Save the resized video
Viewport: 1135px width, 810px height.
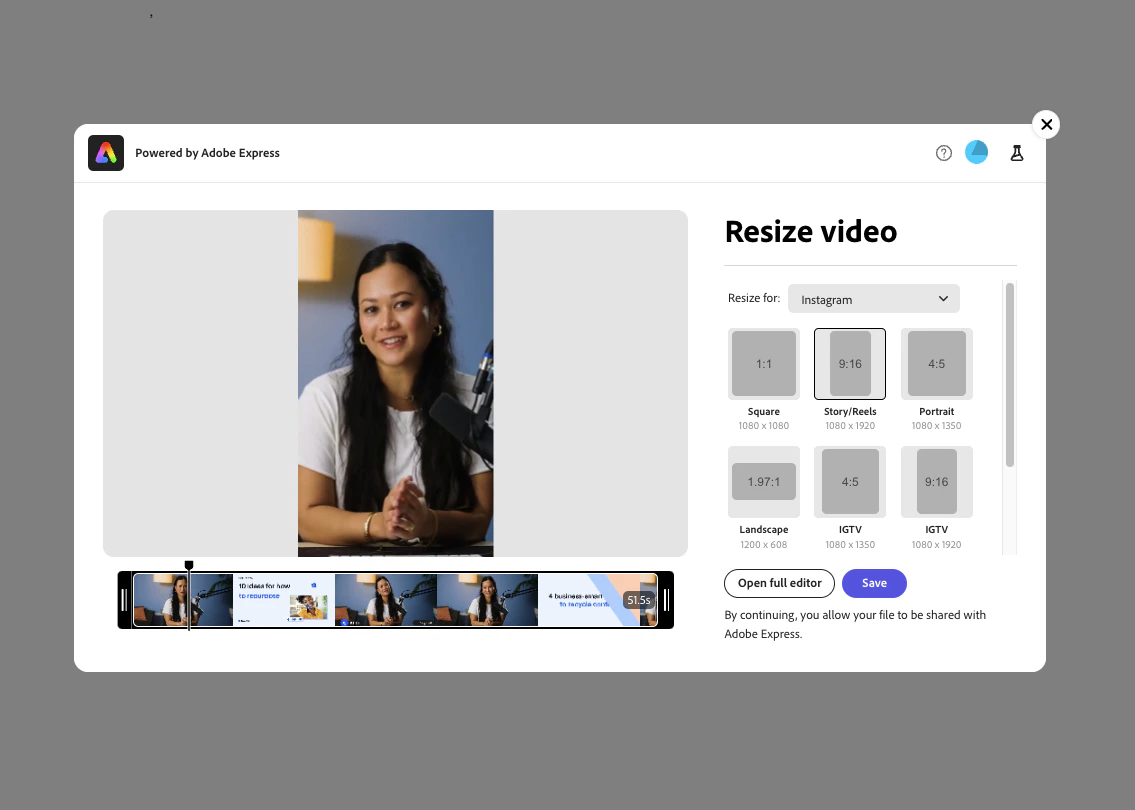point(874,583)
